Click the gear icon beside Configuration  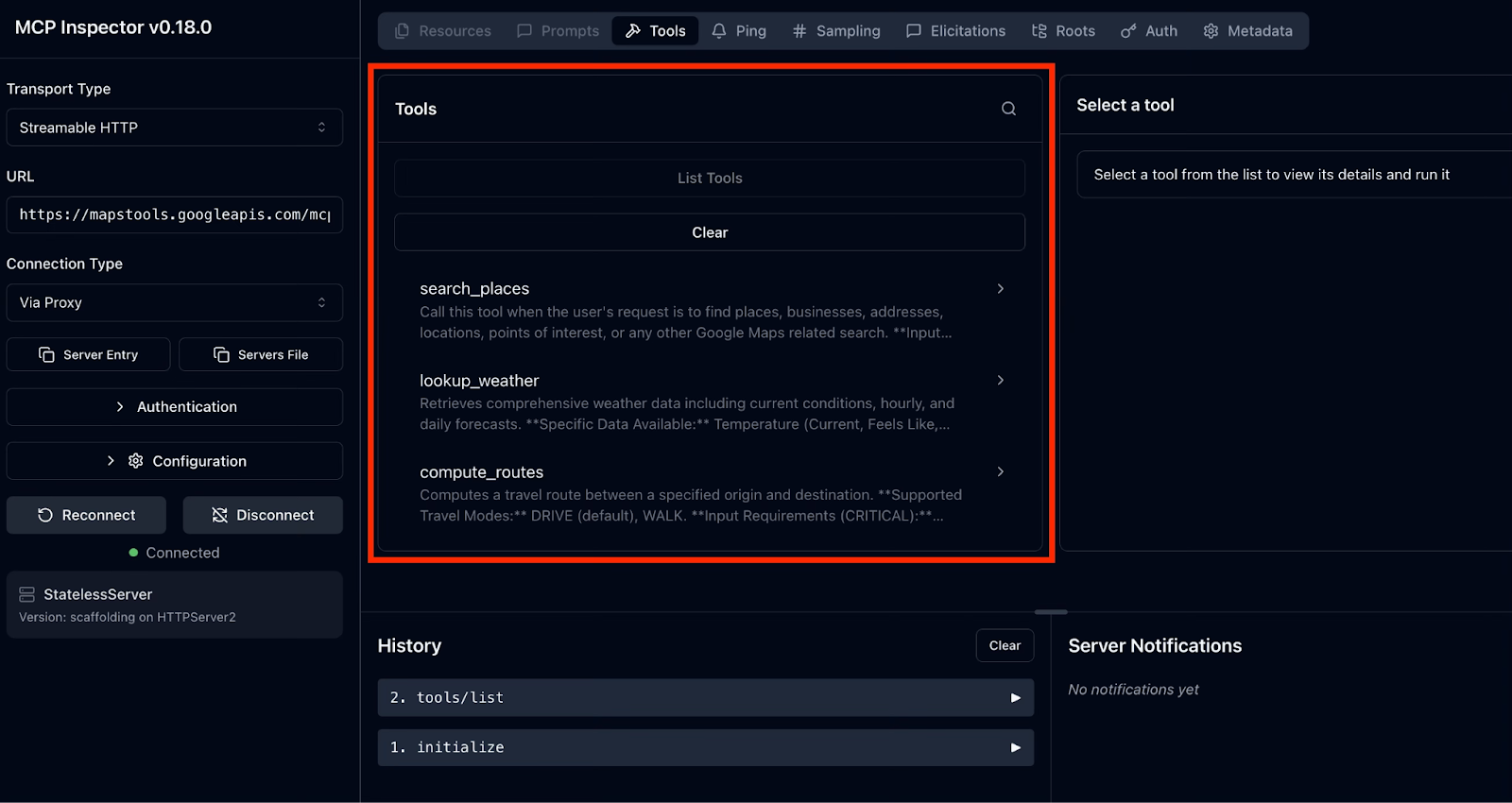click(x=136, y=461)
